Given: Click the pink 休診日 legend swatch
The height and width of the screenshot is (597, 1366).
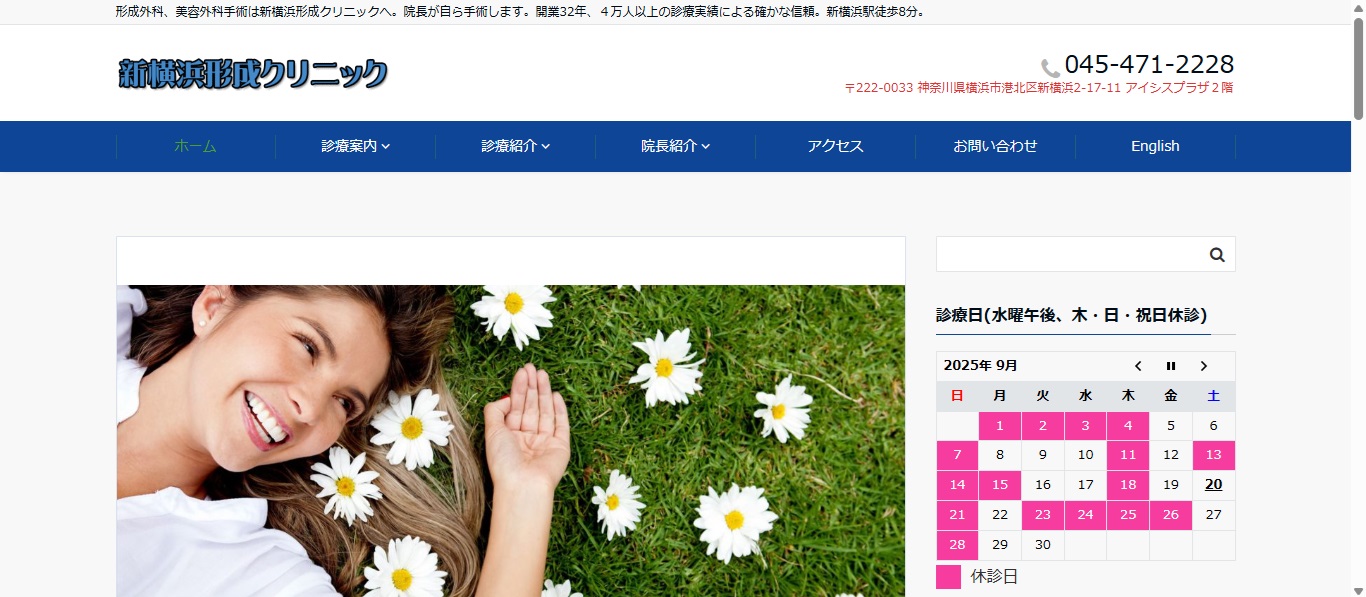Looking at the screenshot, I should point(948,577).
